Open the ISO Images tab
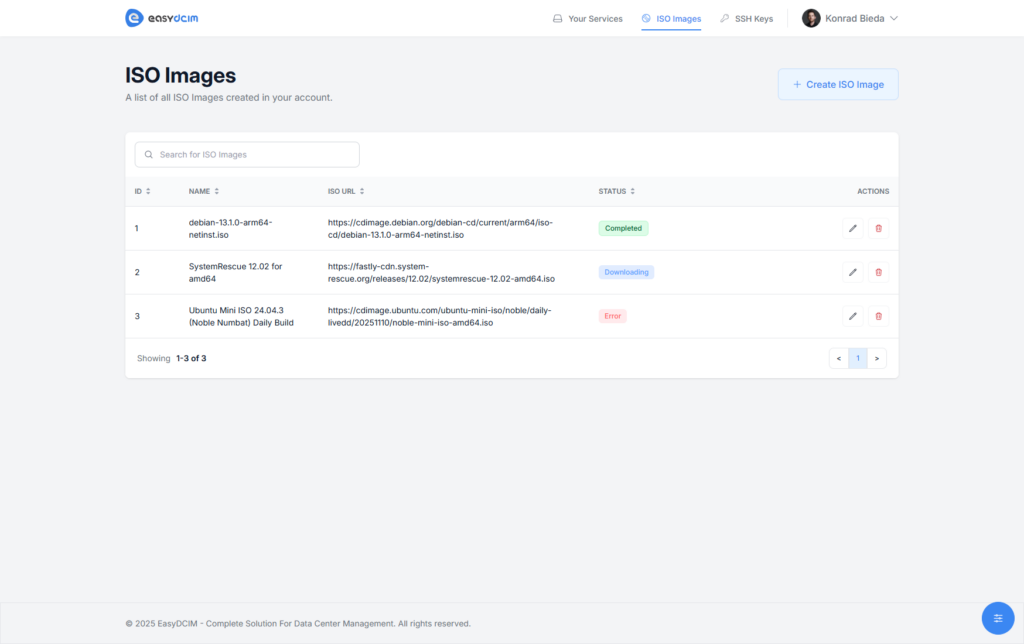The height and width of the screenshot is (644, 1024). pos(671,17)
